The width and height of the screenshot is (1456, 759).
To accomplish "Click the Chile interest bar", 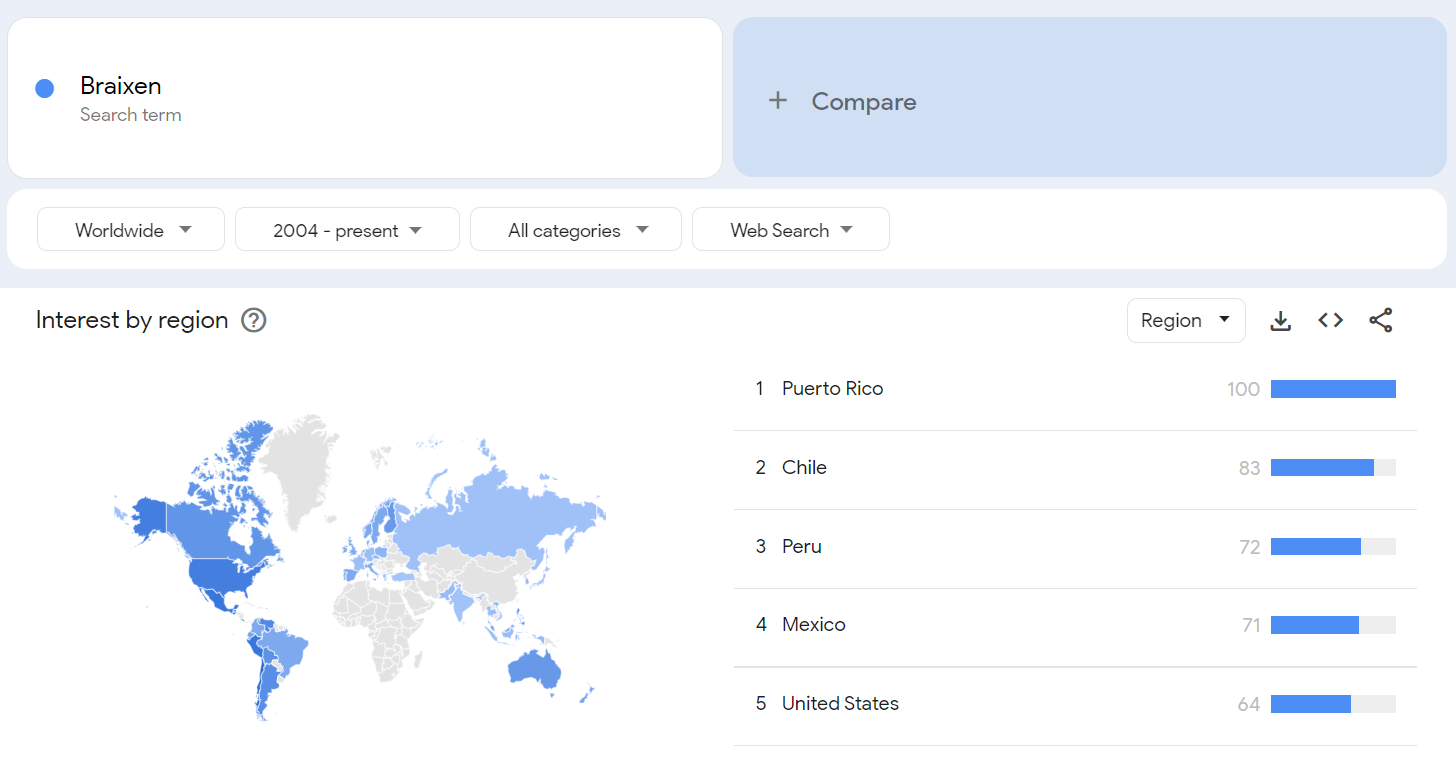I will coord(1333,468).
